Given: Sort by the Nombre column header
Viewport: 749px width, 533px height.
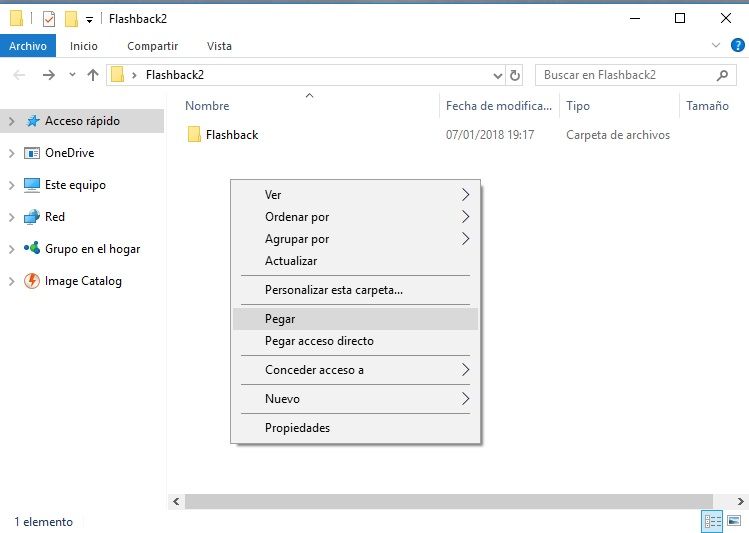Looking at the screenshot, I should 207,106.
